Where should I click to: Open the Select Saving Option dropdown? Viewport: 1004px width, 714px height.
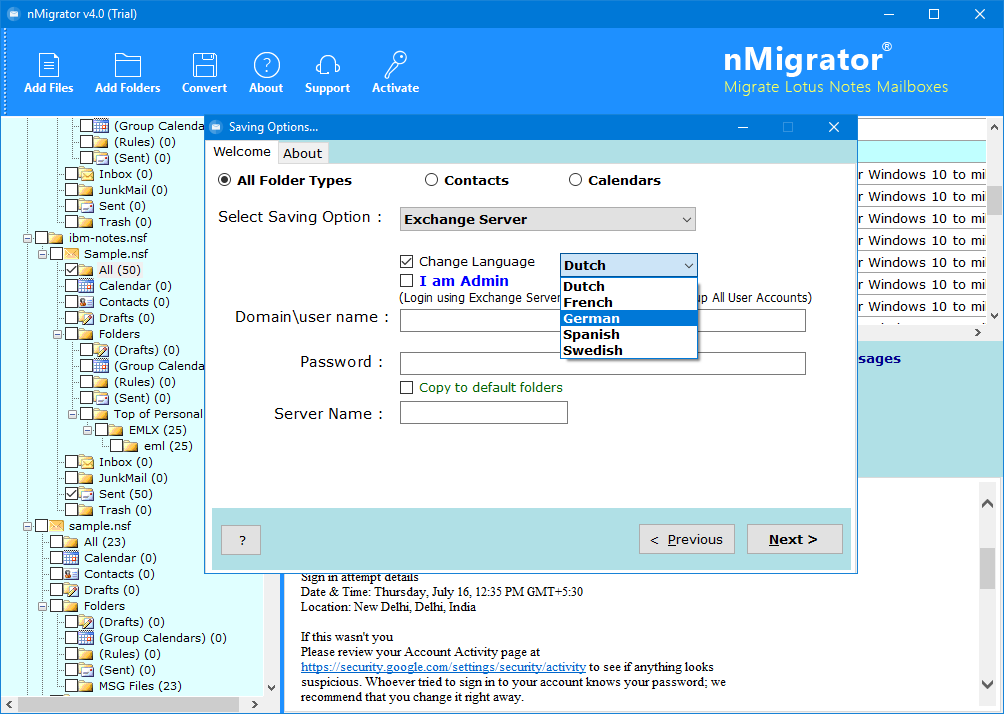tap(547, 219)
